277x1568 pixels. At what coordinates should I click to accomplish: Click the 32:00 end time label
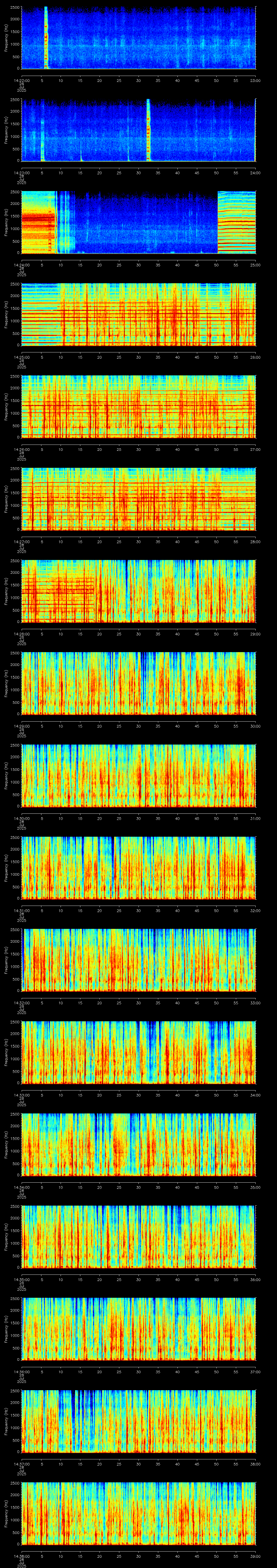click(x=255, y=910)
